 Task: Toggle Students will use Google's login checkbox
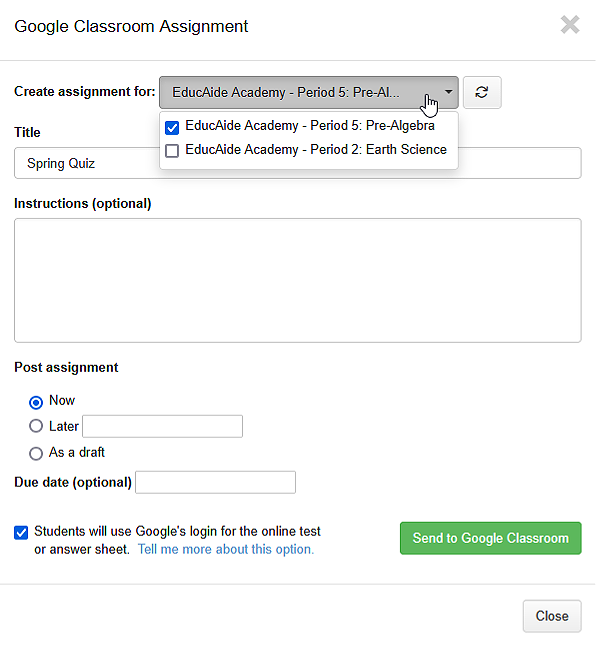21,532
